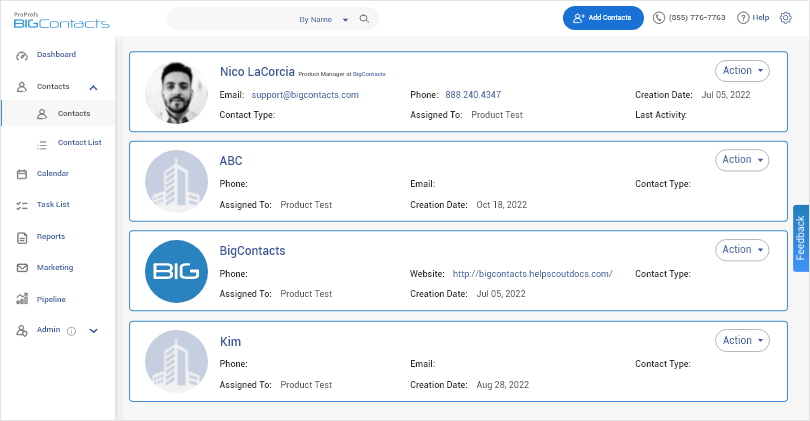Click email support@bigcontacts.com
810x421 pixels.
tap(305, 95)
